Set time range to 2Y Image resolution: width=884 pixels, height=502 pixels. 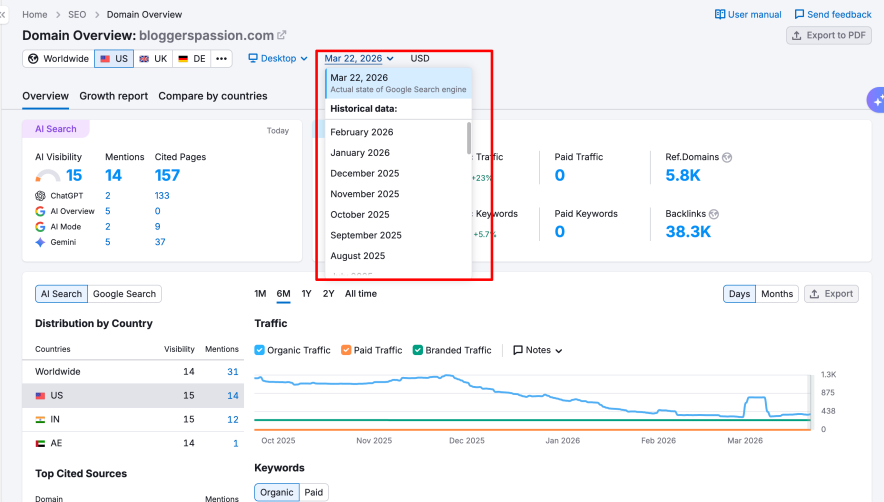(329, 294)
